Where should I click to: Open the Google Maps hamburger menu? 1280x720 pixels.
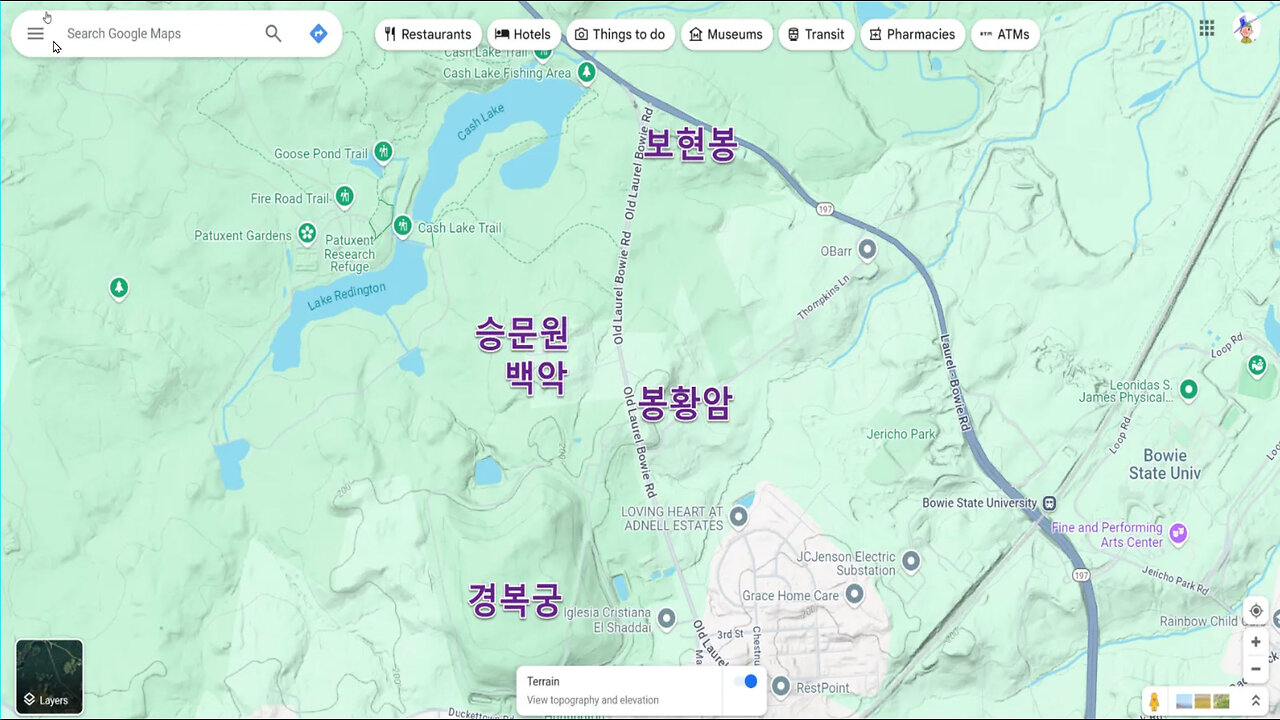(x=35, y=33)
